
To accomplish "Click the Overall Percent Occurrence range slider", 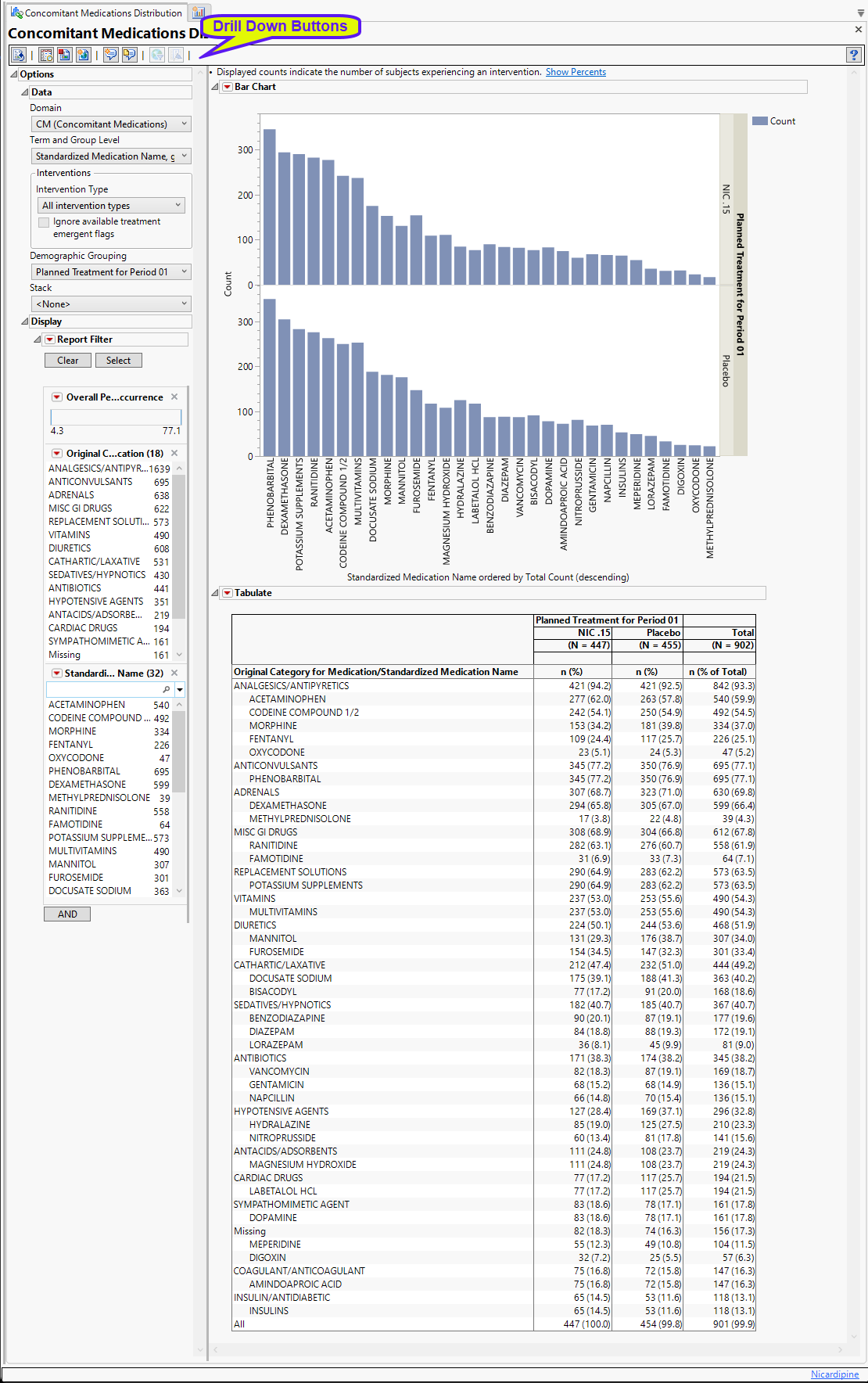I will click(x=116, y=417).
